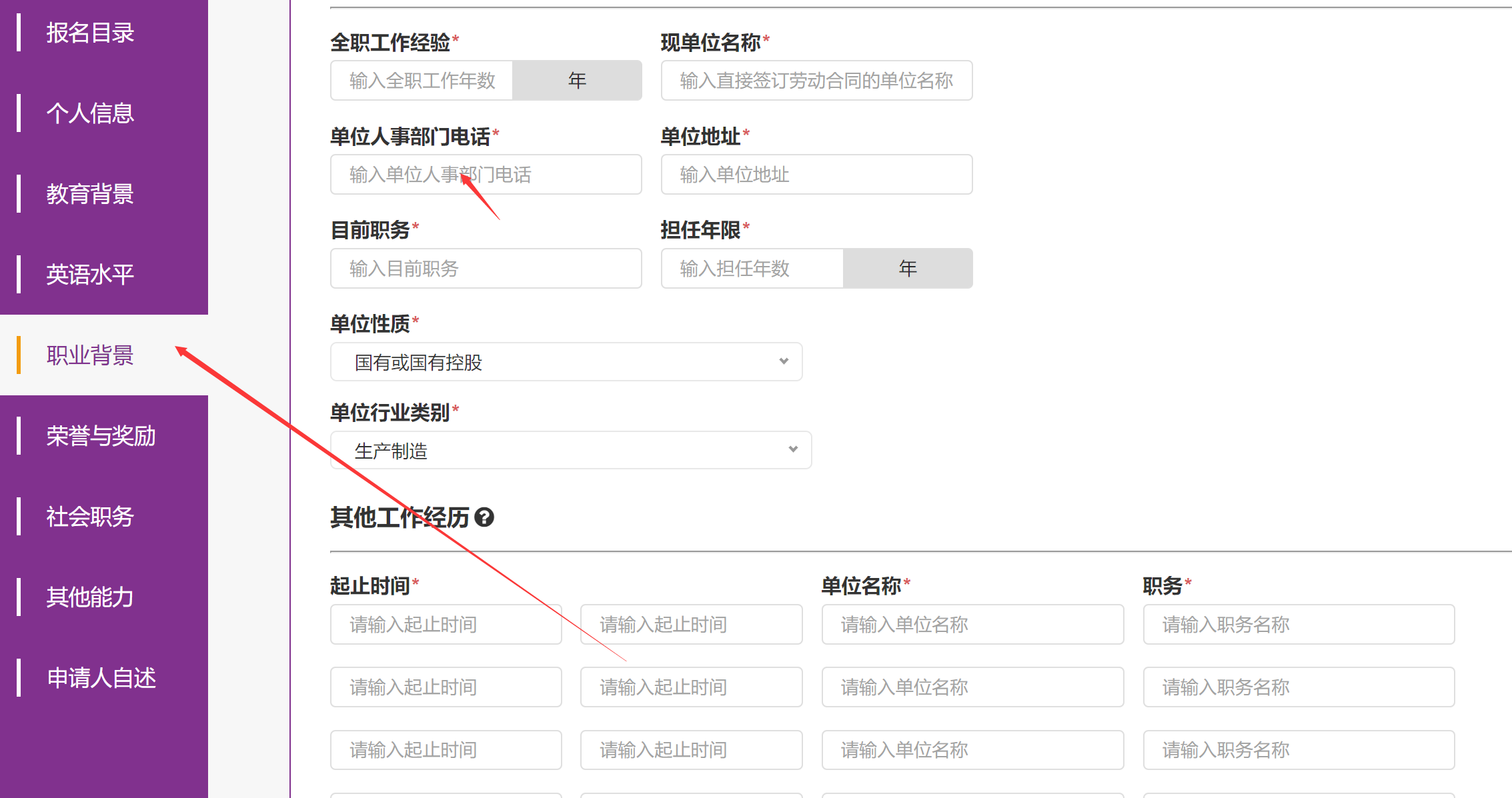Click the 全职工作经验 field label

tap(390, 43)
